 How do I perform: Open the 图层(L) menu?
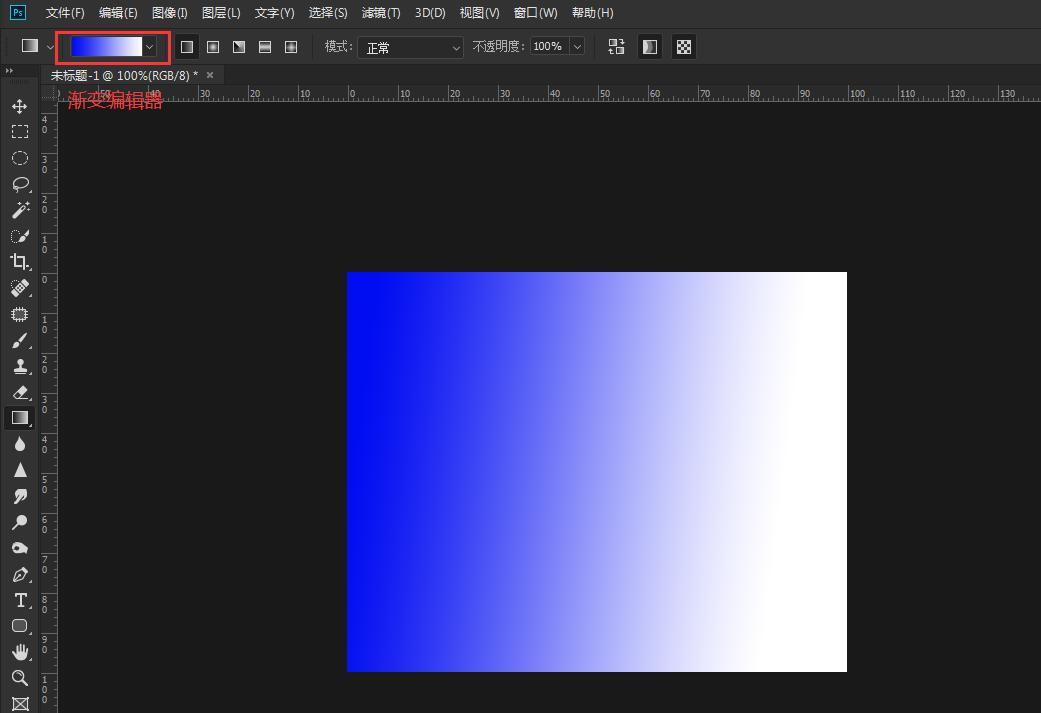[221, 13]
